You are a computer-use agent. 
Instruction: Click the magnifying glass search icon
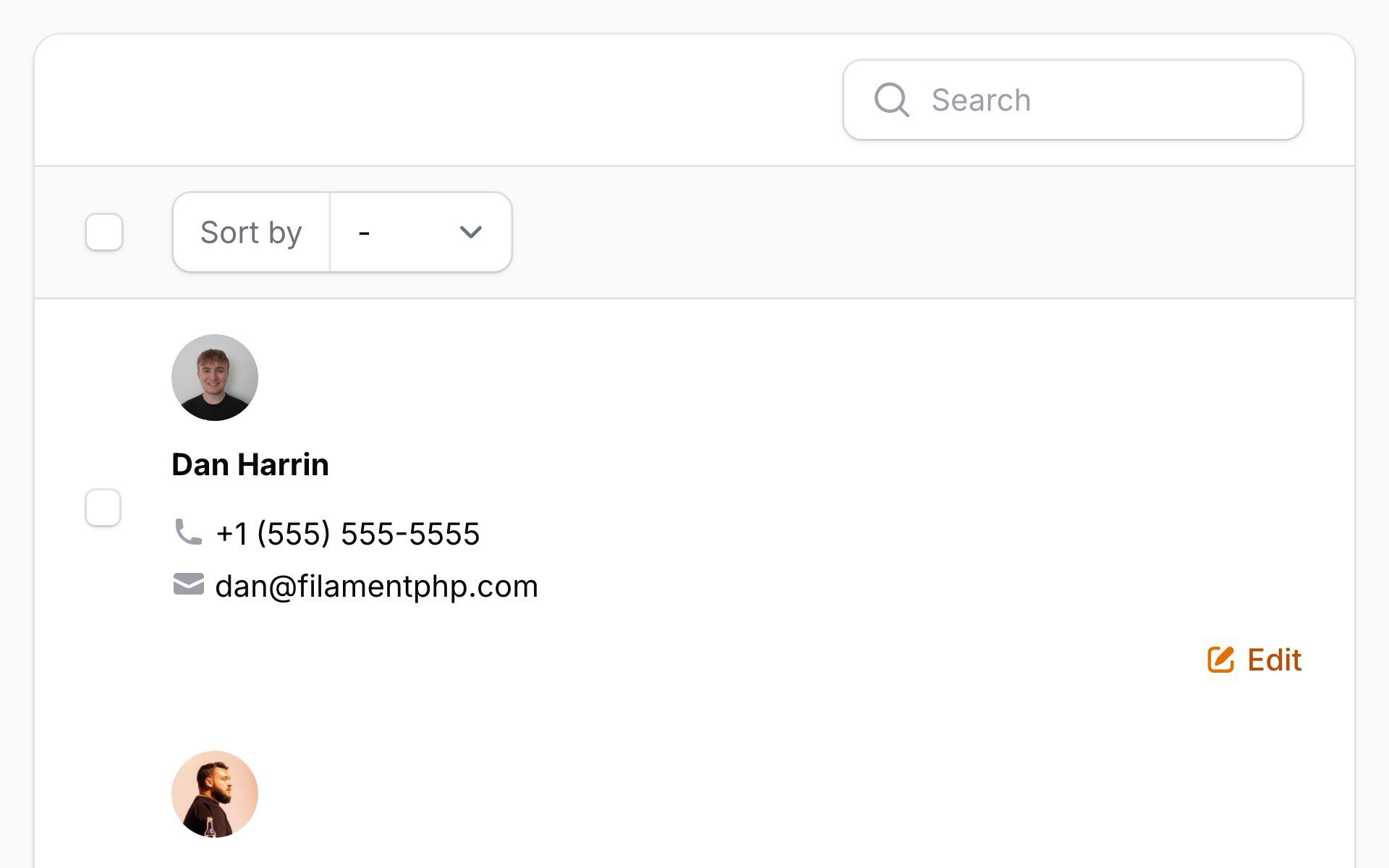coord(891,100)
